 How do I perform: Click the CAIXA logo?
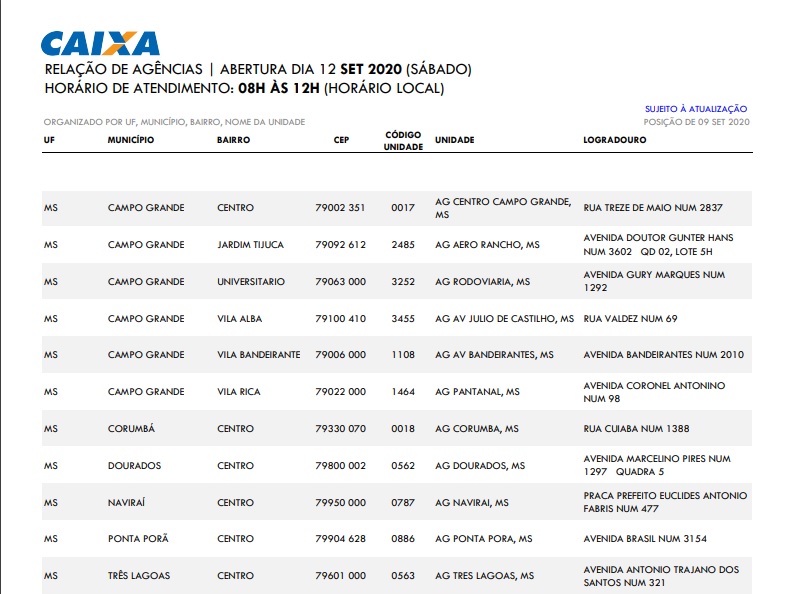[100, 44]
